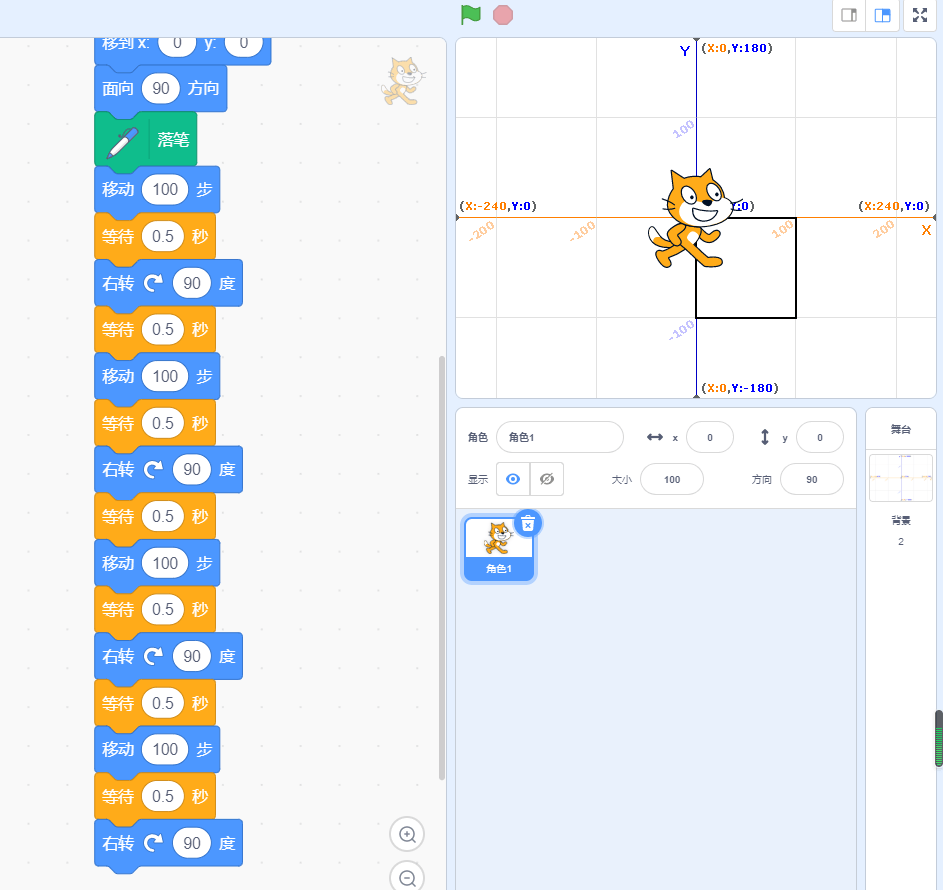The image size is (943, 890).
Task: Switch to small stage layout
Action: (849, 16)
